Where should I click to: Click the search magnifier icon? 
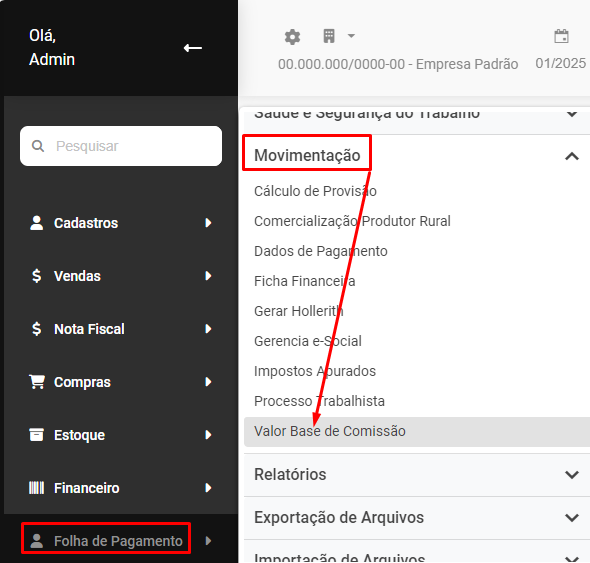coord(38,146)
